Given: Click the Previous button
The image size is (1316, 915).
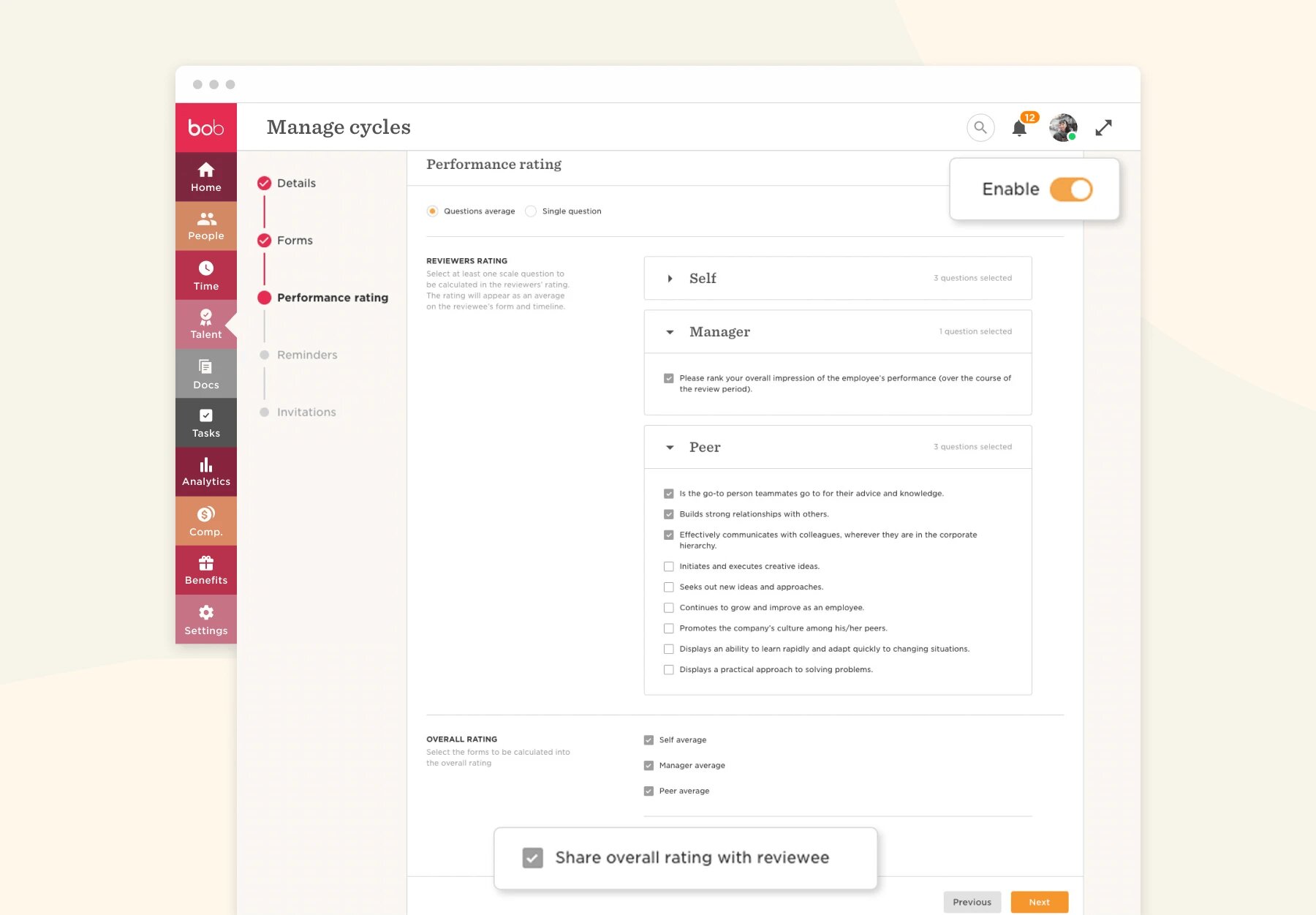Looking at the screenshot, I should coord(972,902).
